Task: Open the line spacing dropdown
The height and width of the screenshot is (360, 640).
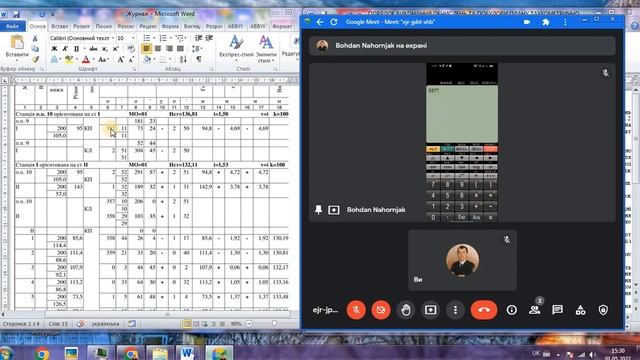Action: pyautogui.click(x=197, y=49)
